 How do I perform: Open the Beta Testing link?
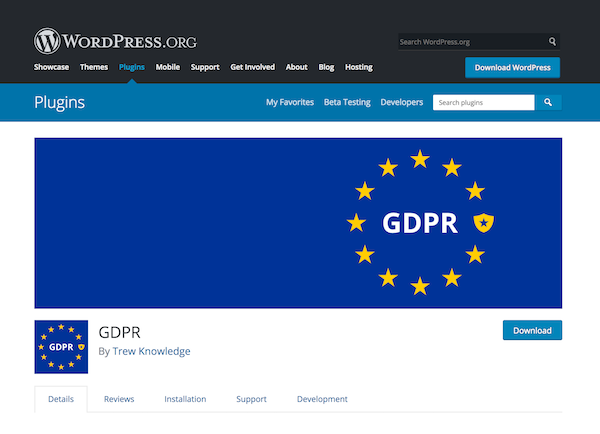coord(347,103)
